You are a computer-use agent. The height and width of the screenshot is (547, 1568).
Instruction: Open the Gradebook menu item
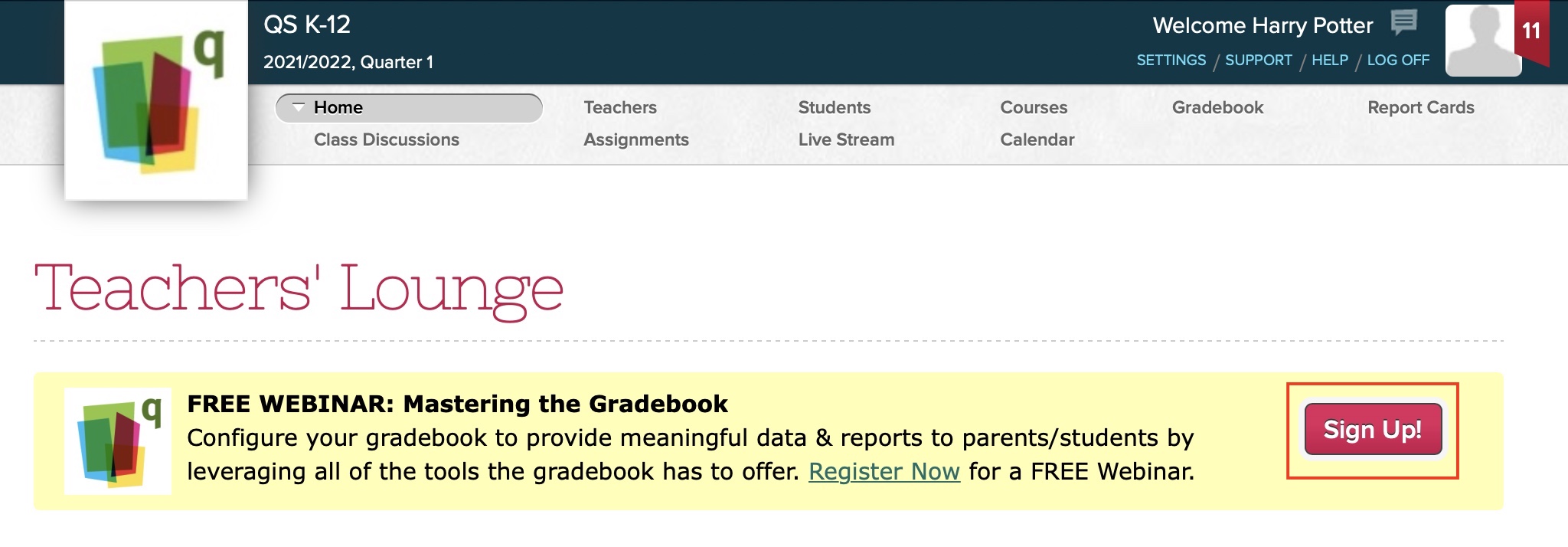point(1217,107)
